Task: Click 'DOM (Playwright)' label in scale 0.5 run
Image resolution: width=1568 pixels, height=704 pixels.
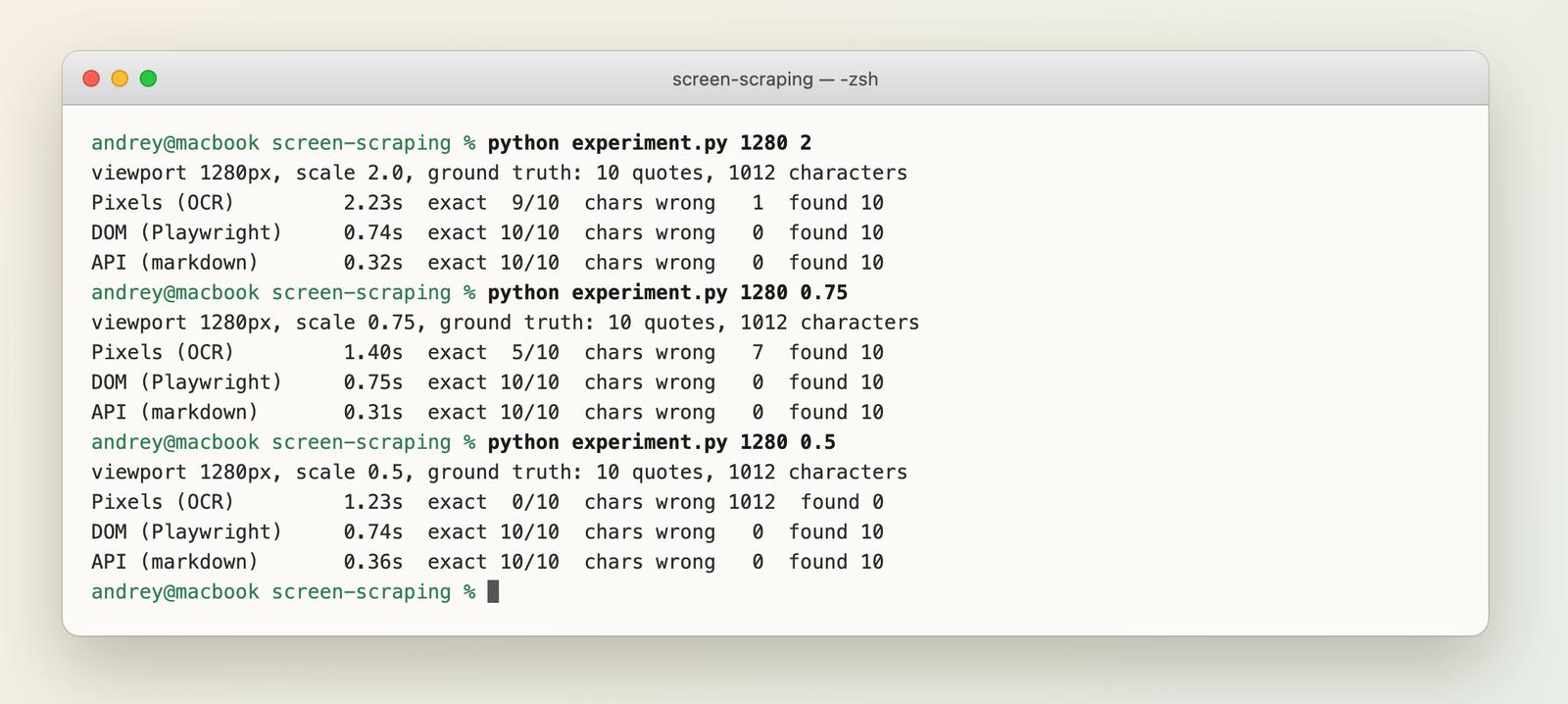Action: point(186,532)
